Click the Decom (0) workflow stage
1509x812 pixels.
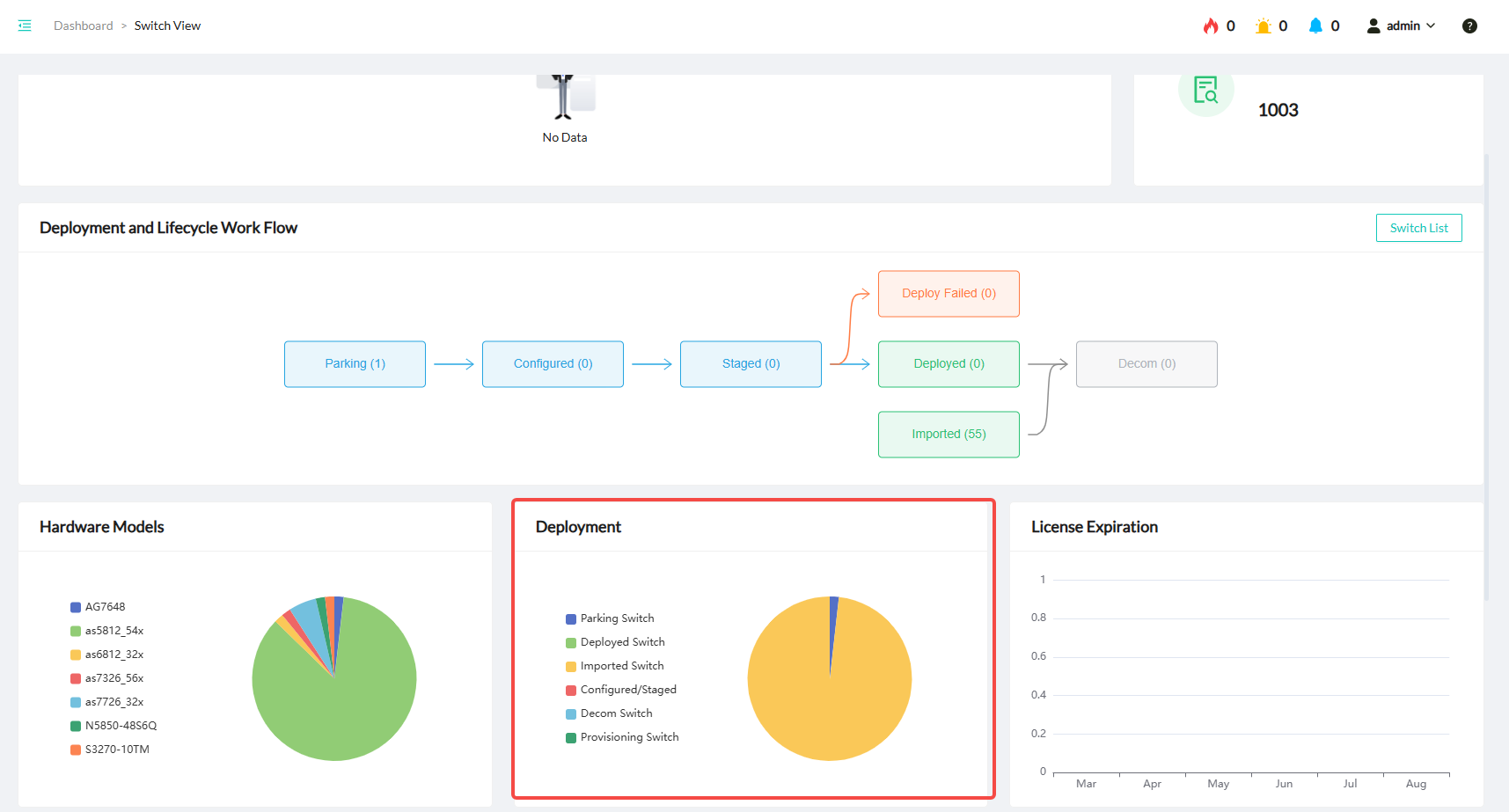pos(1146,364)
